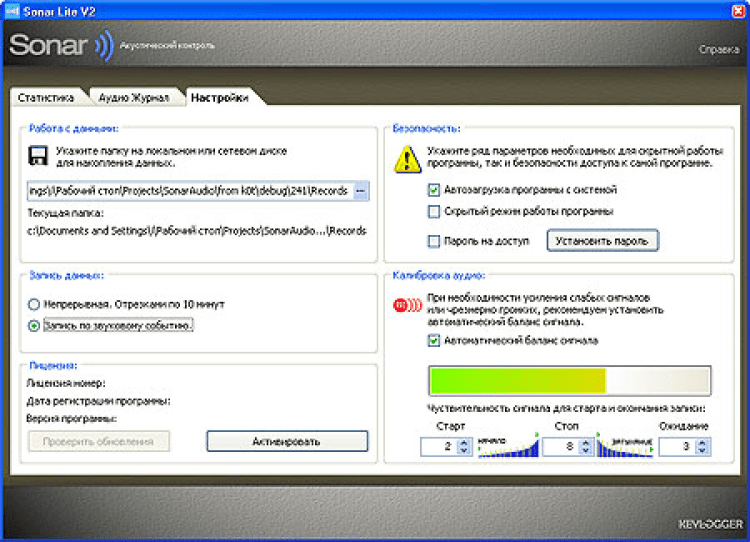Click the floppy disk data icon
Viewport: 750px width, 542px height.
[38, 156]
